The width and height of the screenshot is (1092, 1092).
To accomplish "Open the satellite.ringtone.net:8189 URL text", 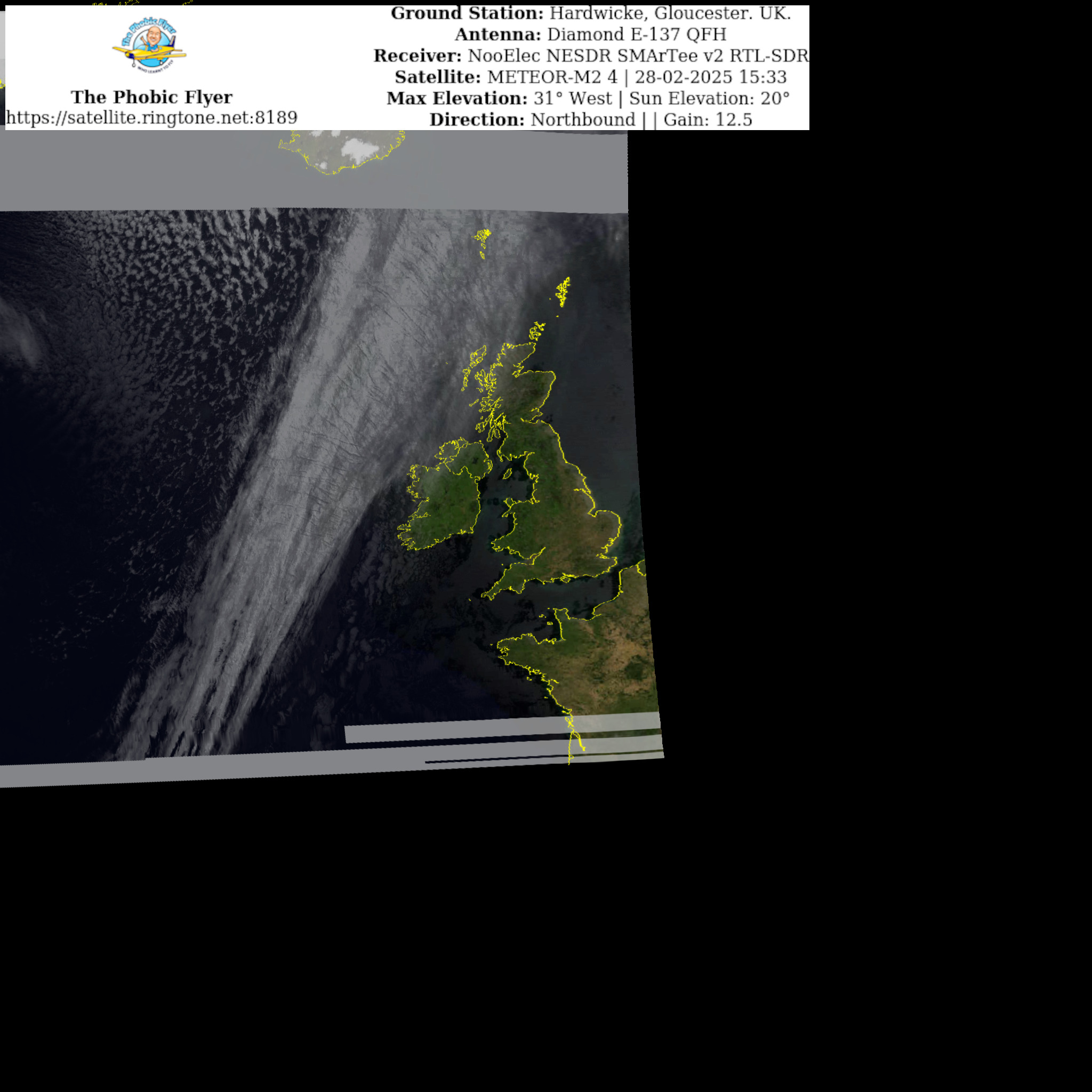I will [x=151, y=117].
